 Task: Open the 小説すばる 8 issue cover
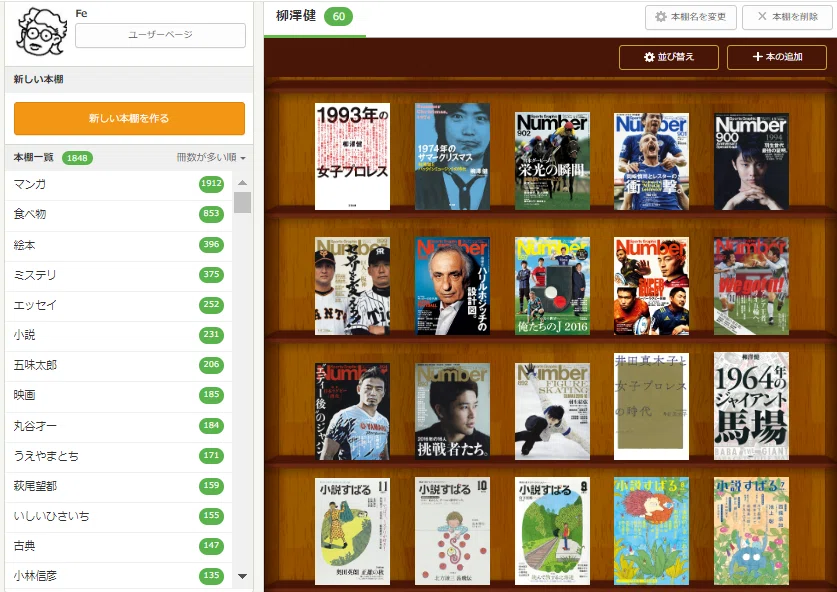click(x=651, y=531)
